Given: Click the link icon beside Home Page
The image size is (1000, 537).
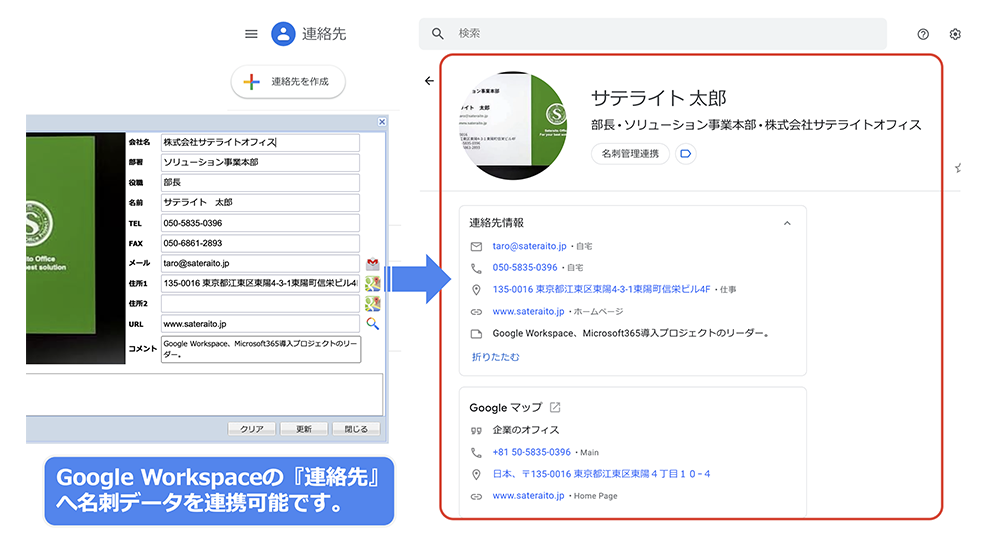Looking at the screenshot, I should click(476, 496).
